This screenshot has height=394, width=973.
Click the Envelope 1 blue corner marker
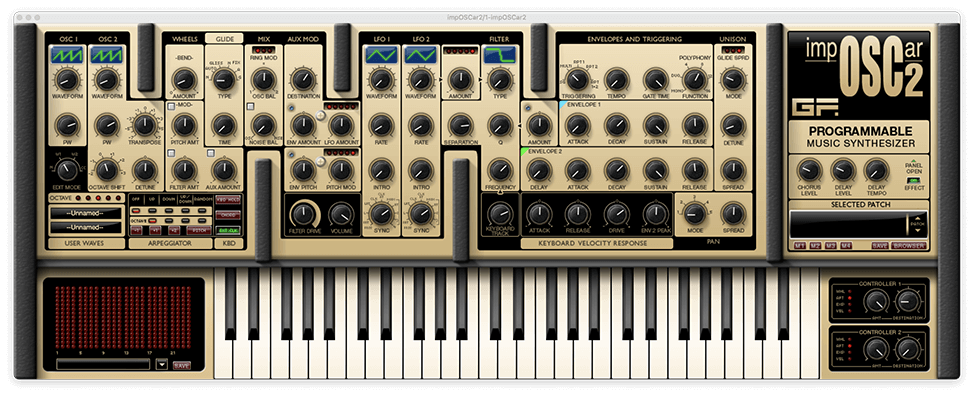coord(562,105)
